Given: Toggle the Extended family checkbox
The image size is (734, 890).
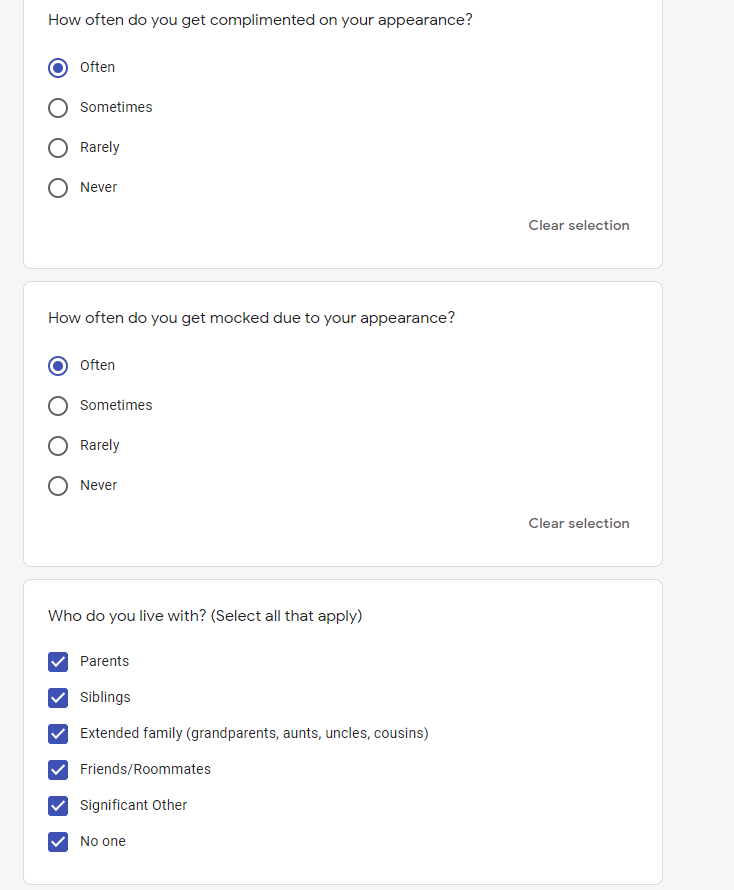Looking at the screenshot, I should click(x=58, y=734).
